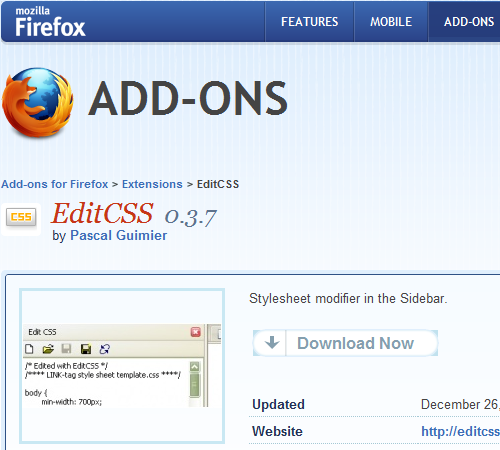The height and width of the screenshot is (450, 500).
Task: Click the green scrollbar thumb in screenshot
Action: [195, 385]
